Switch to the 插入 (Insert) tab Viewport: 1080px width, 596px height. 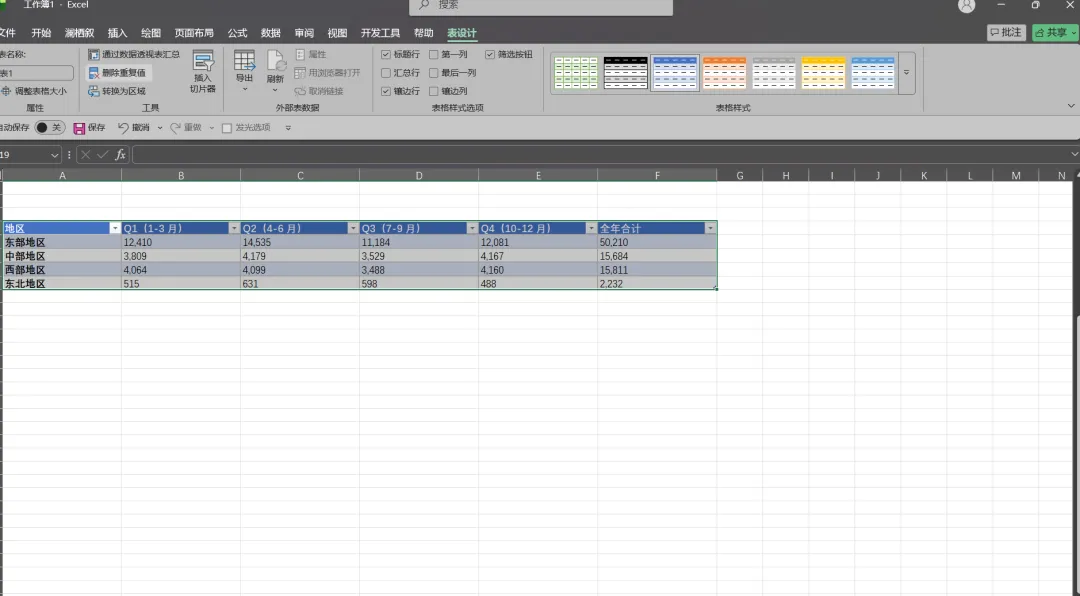point(118,33)
